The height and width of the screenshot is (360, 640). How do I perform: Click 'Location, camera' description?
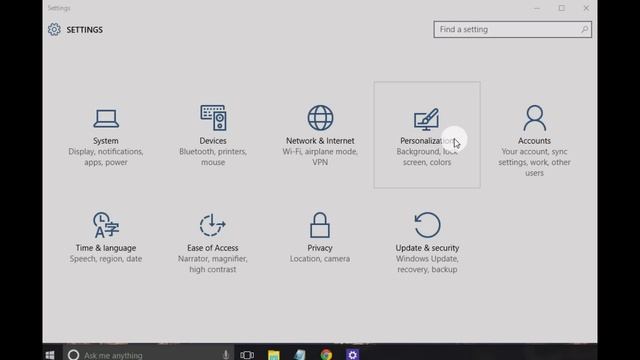tap(320, 259)
